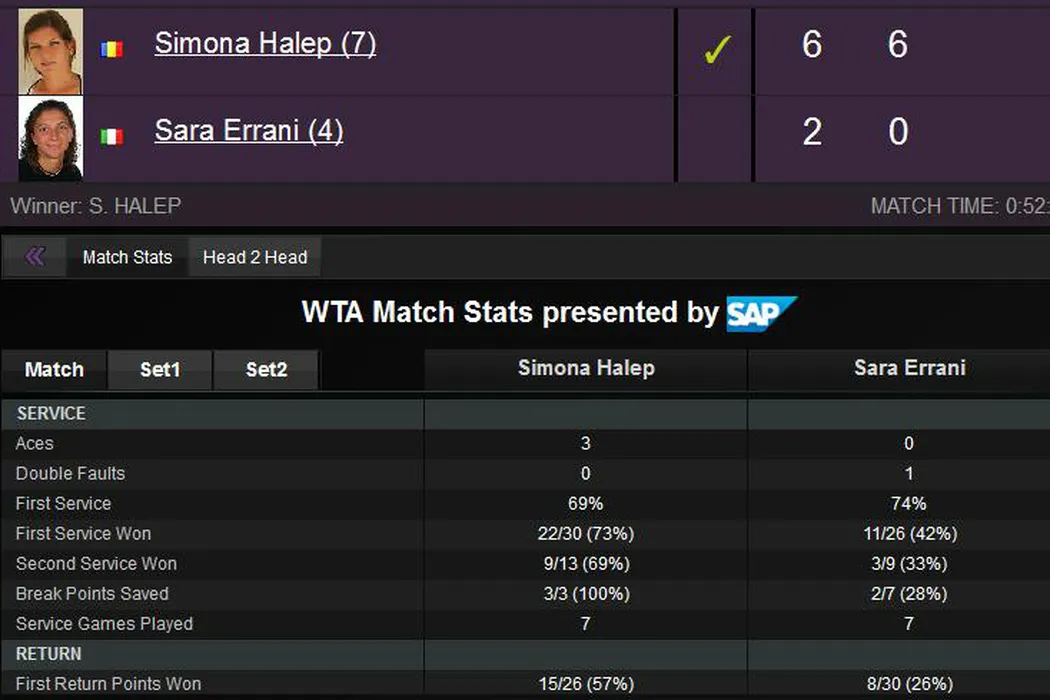Switch to the Head 2 Head tab
Viewport: 1050px width, 700px height.
pyautogui.click(x=255, y=258)
